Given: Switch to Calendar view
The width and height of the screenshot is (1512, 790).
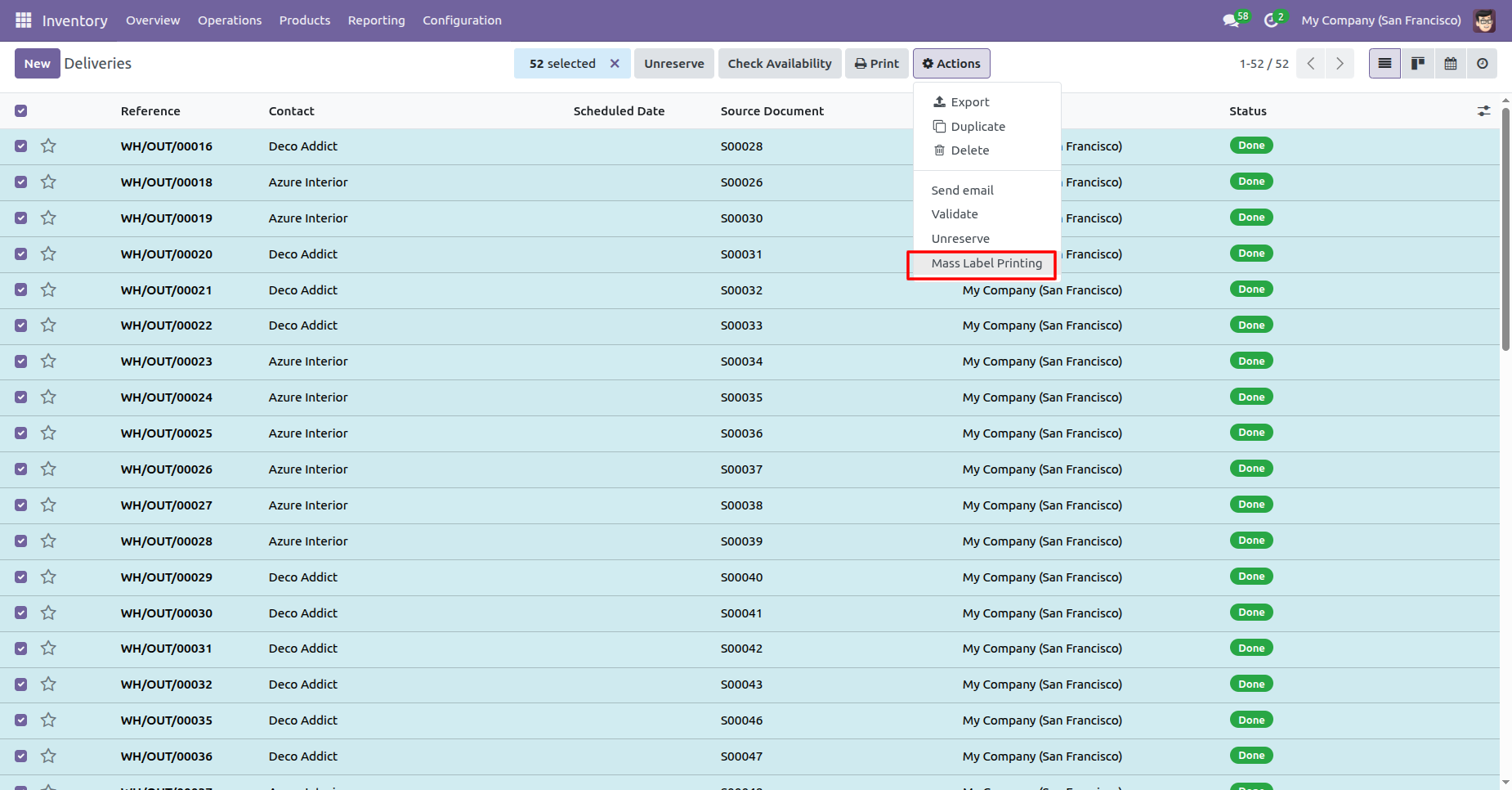Looking at the screenshot, I should (1451, 64).
